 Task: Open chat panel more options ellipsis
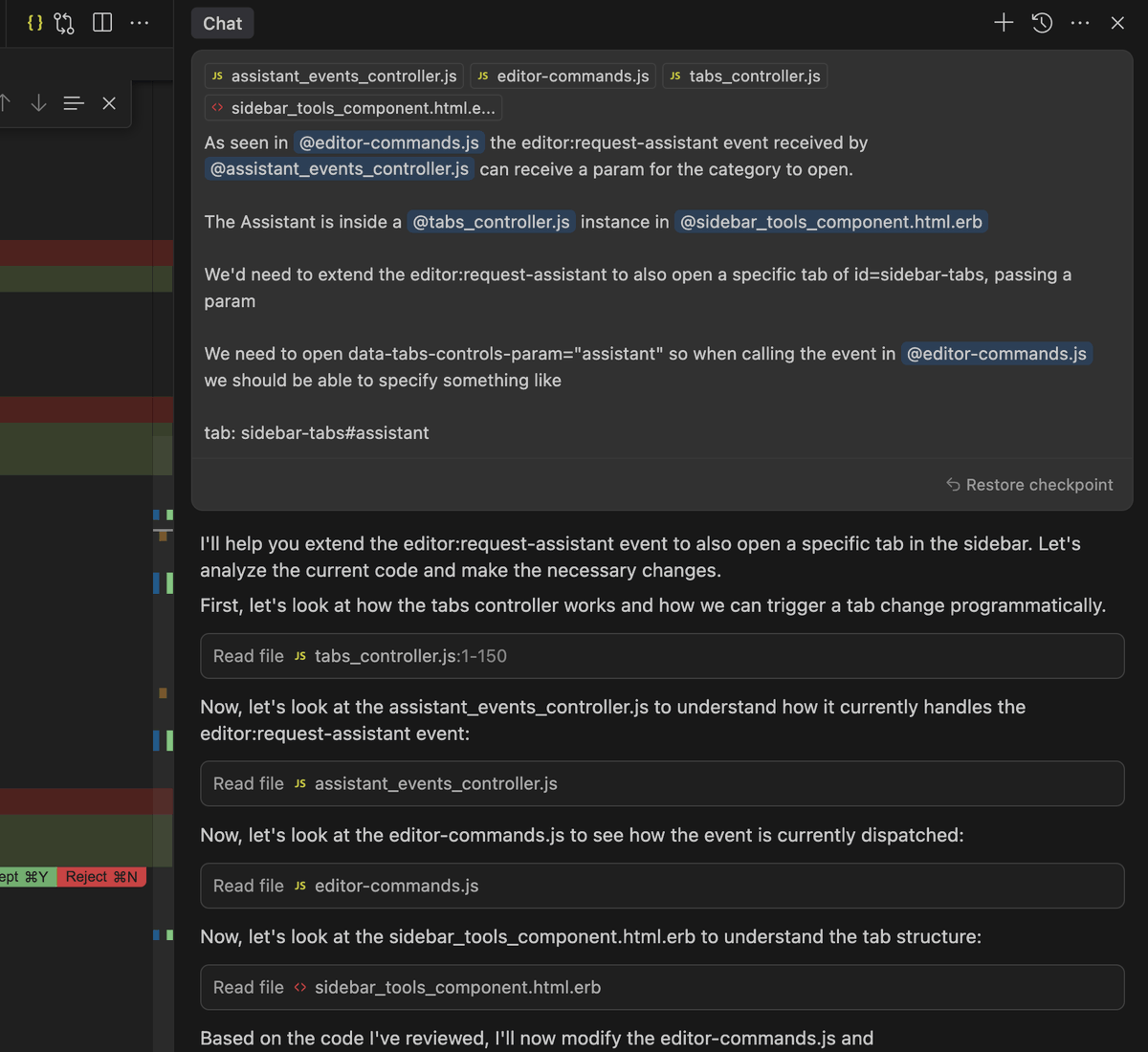(x=1080, y=22)
